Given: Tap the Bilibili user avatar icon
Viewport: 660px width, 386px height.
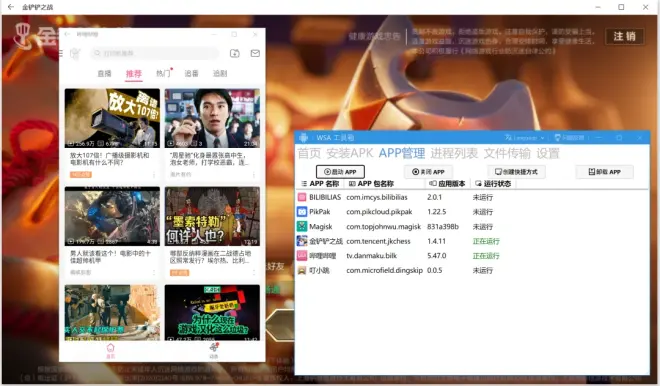Looking at the screenshot, I should (75, 53).
